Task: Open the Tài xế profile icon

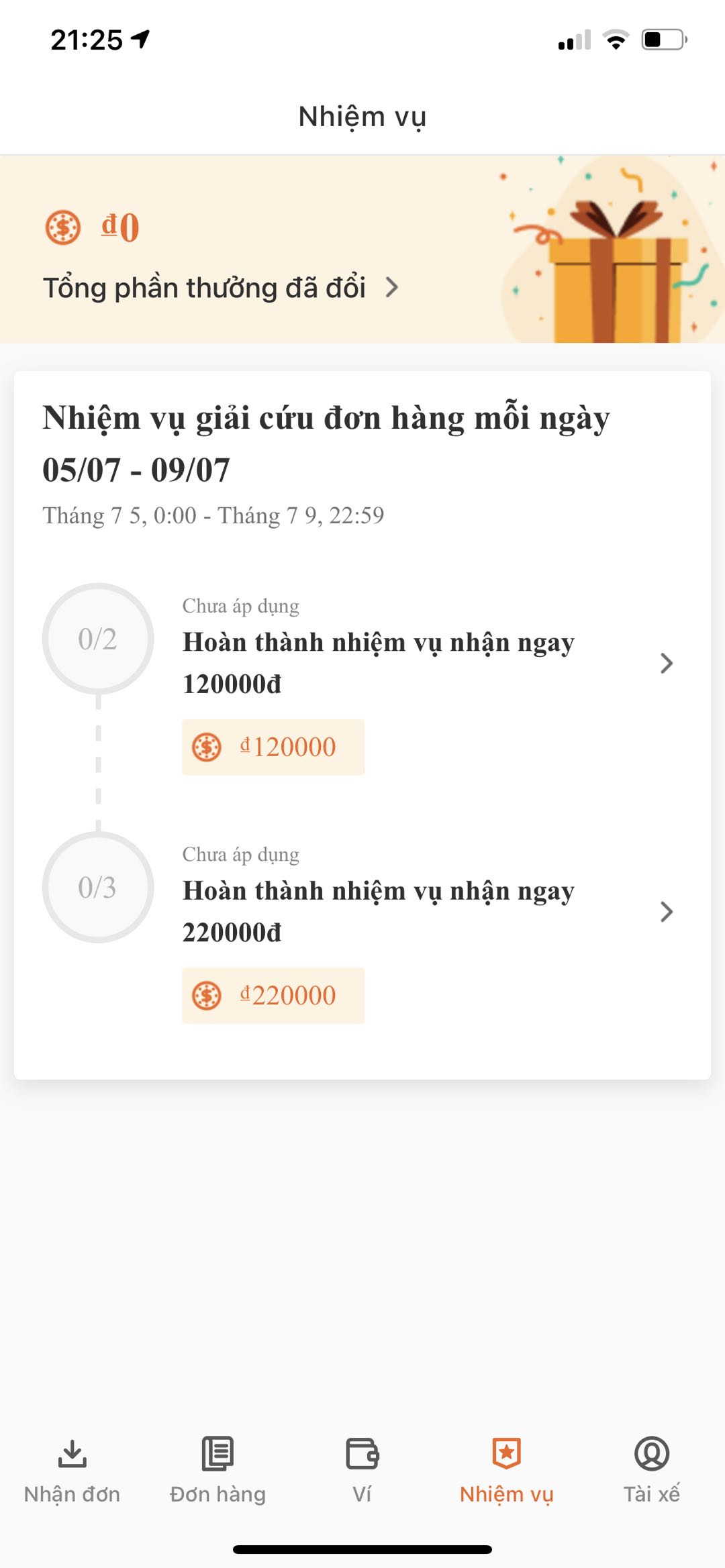Action: 652,1453
